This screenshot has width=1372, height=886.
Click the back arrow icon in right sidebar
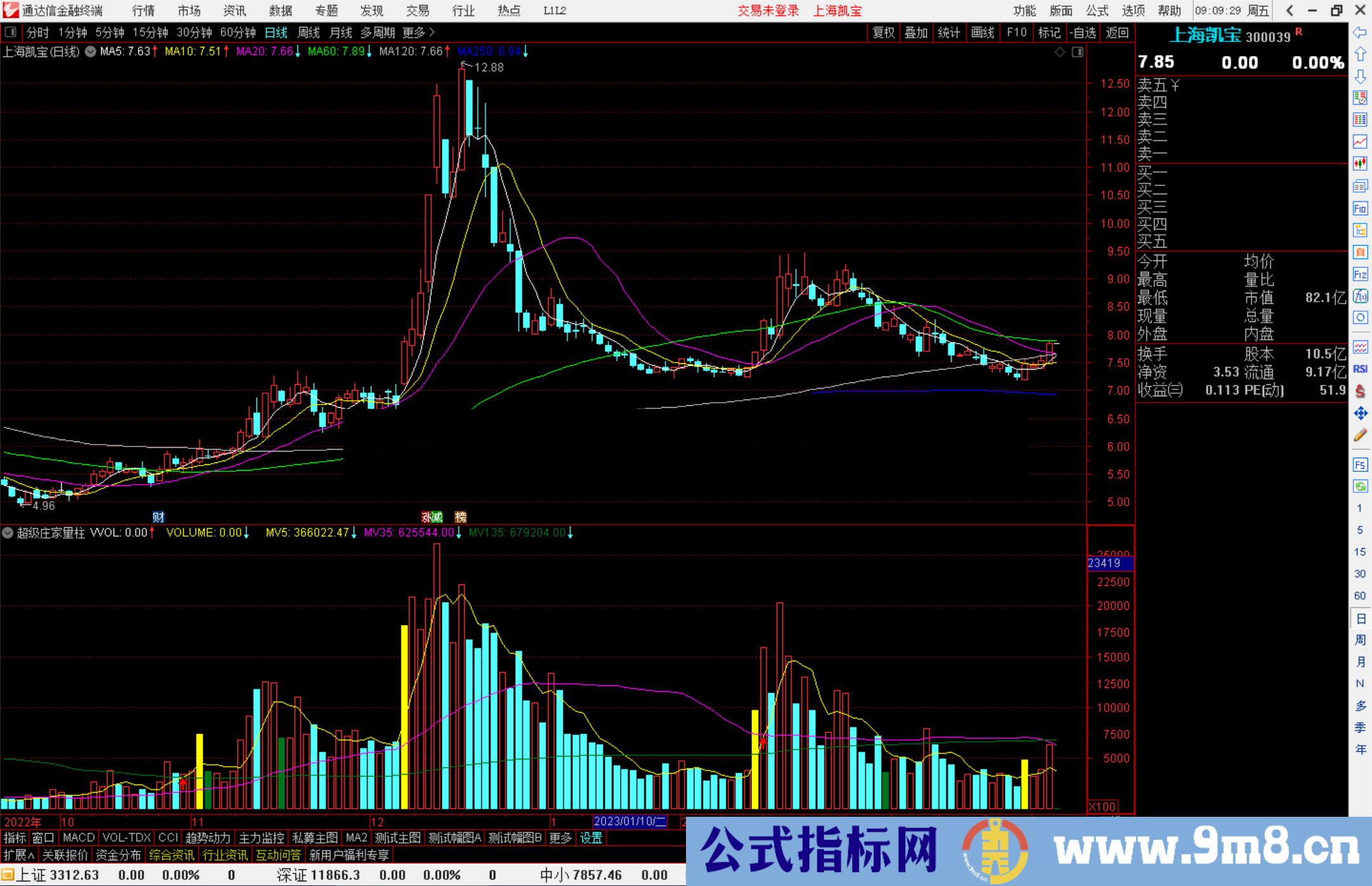pyautogui.click(x=1360, y=32)
